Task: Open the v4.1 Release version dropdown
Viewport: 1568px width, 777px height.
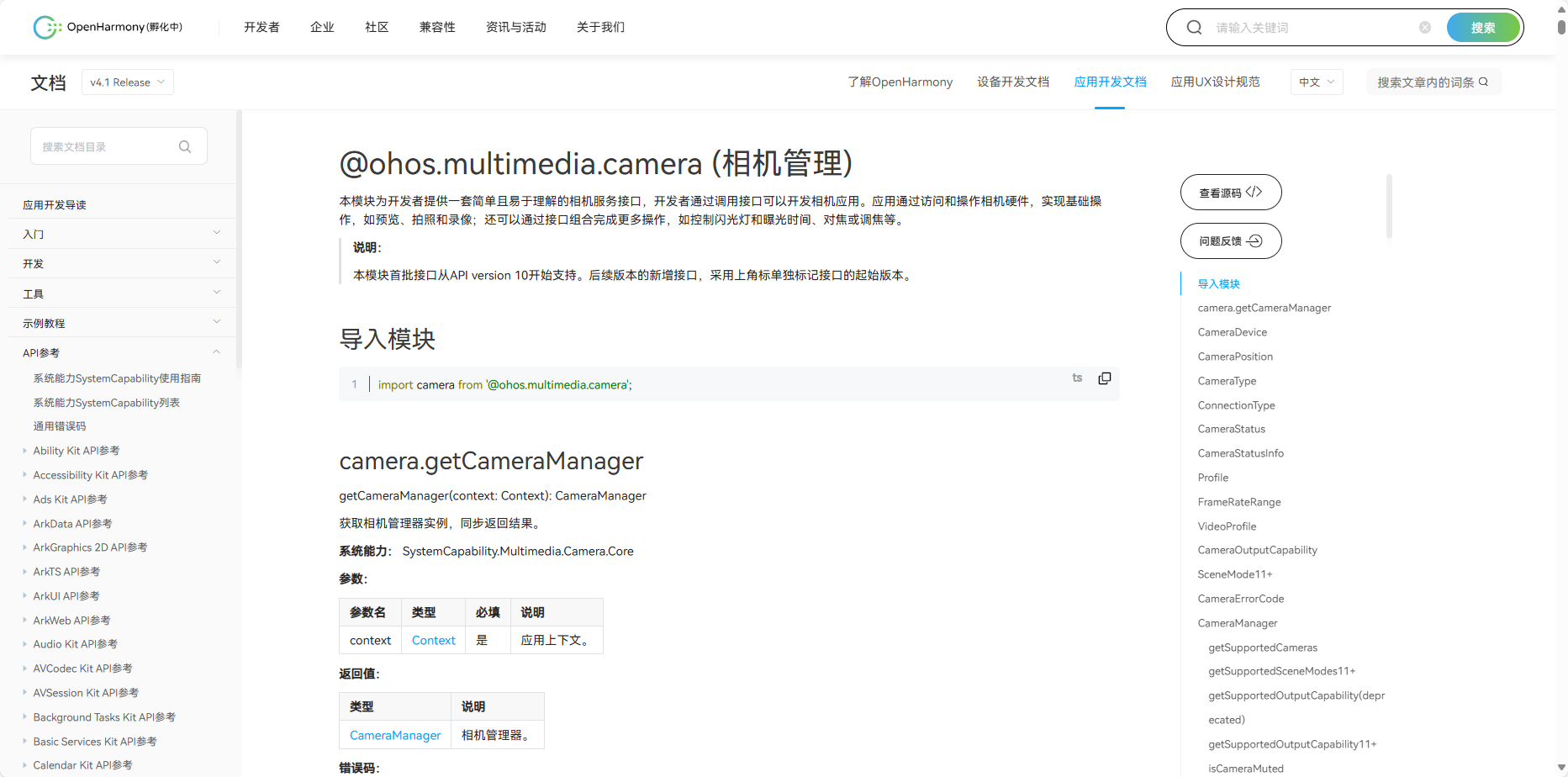Action: (128, 82)
